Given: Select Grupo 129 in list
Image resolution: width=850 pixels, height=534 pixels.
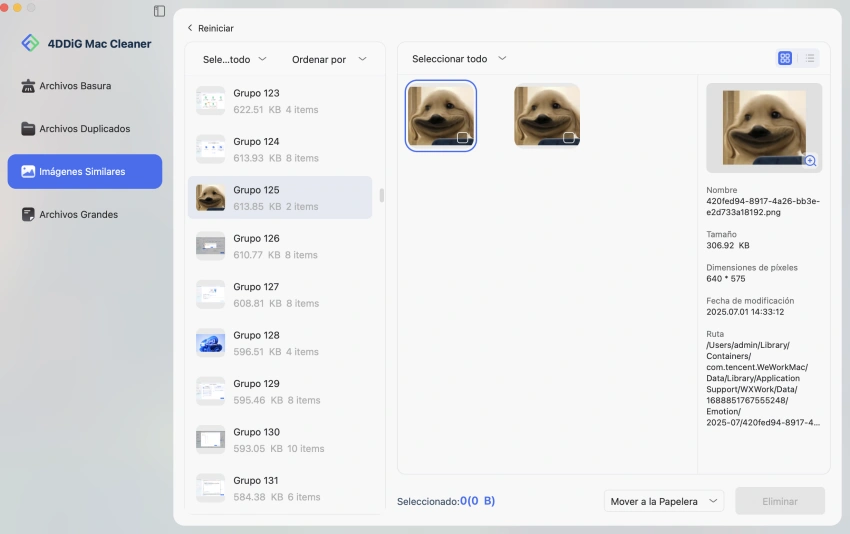Looking at the screenshot, I should coord(280,391).
